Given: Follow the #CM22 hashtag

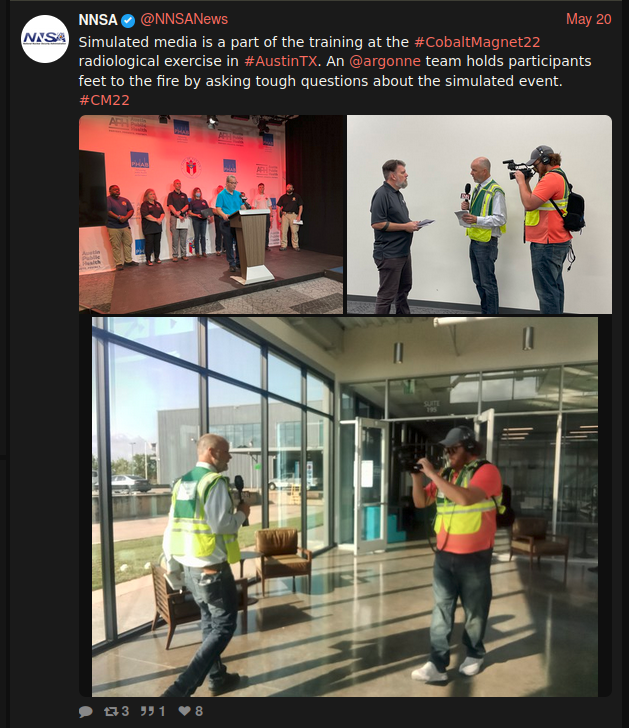Looking at the screenshot, I should point(104,100).
